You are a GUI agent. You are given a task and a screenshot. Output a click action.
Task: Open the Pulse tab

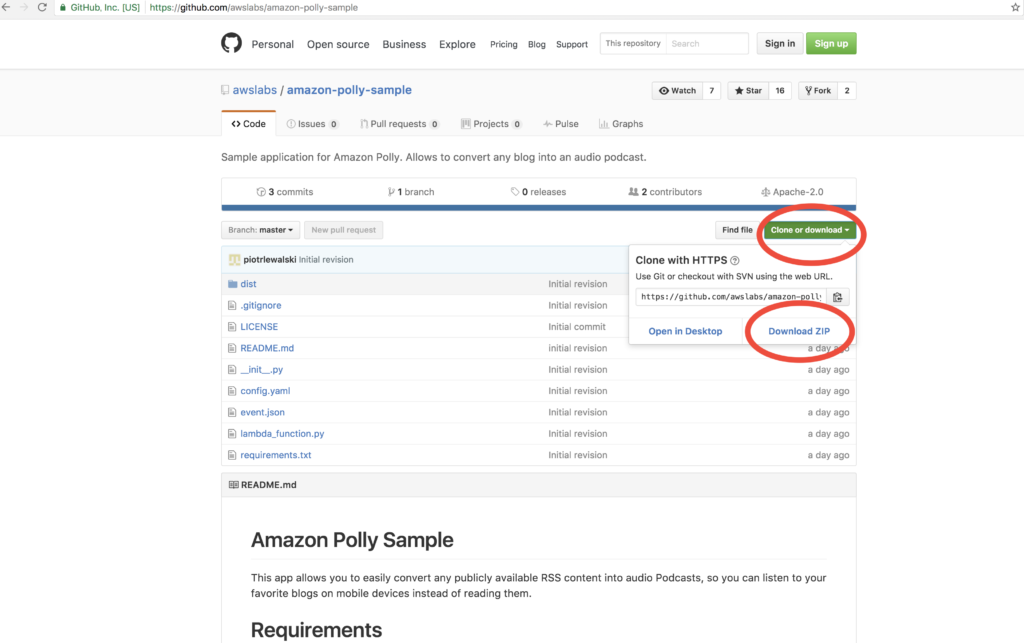[561, 124]
